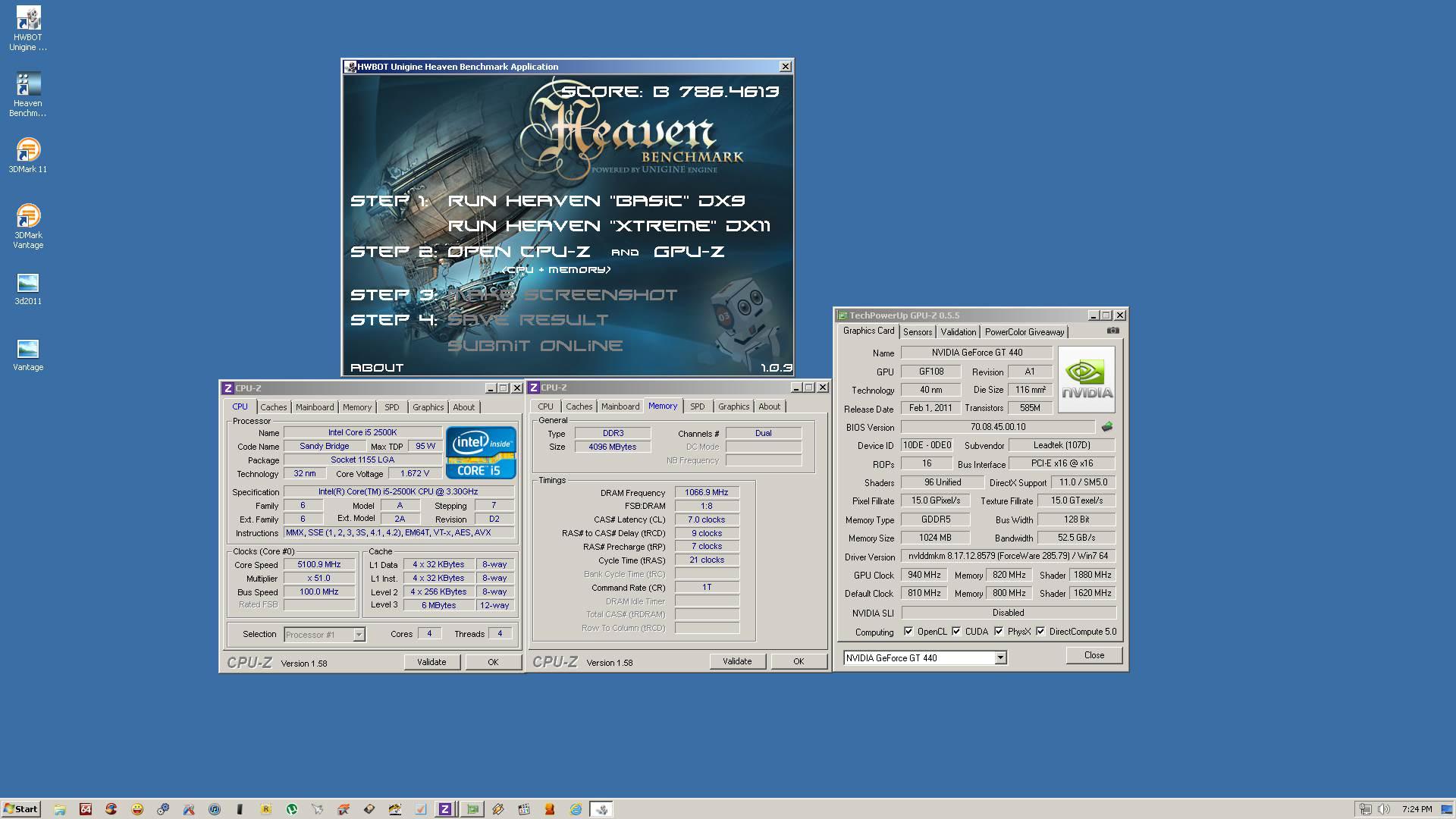The image size is (1456, 819).
Task: Click the BIOS Version field in GPU-Z
Action: click(997, 427)
